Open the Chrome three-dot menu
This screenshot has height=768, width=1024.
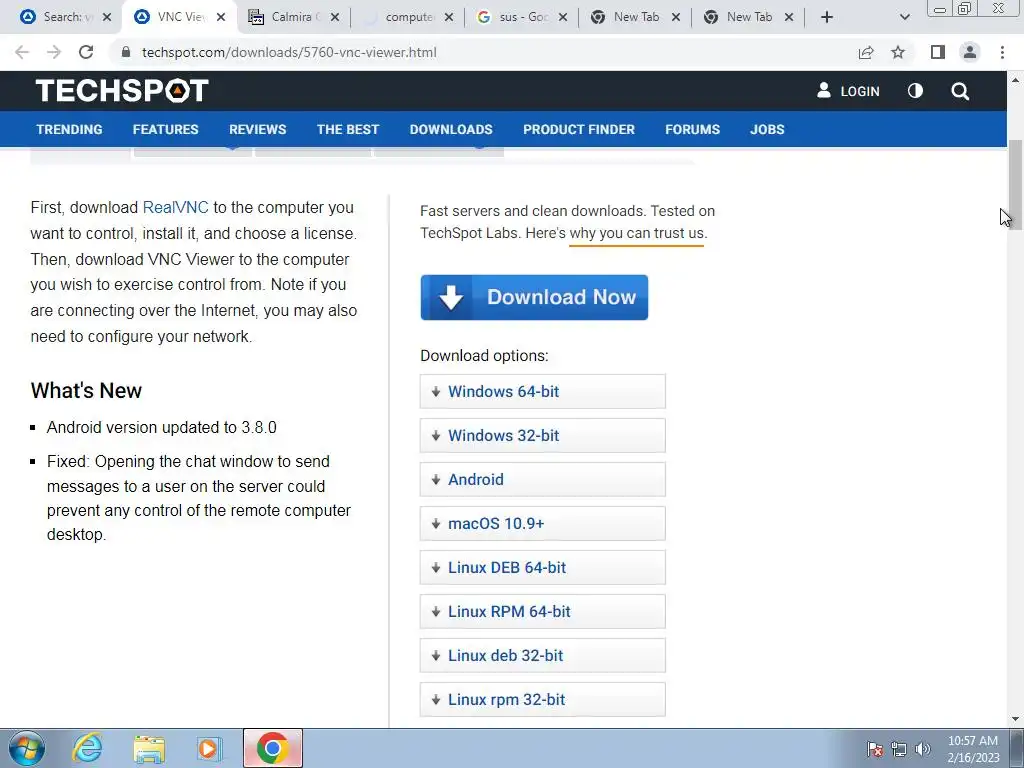point(1002,52)
